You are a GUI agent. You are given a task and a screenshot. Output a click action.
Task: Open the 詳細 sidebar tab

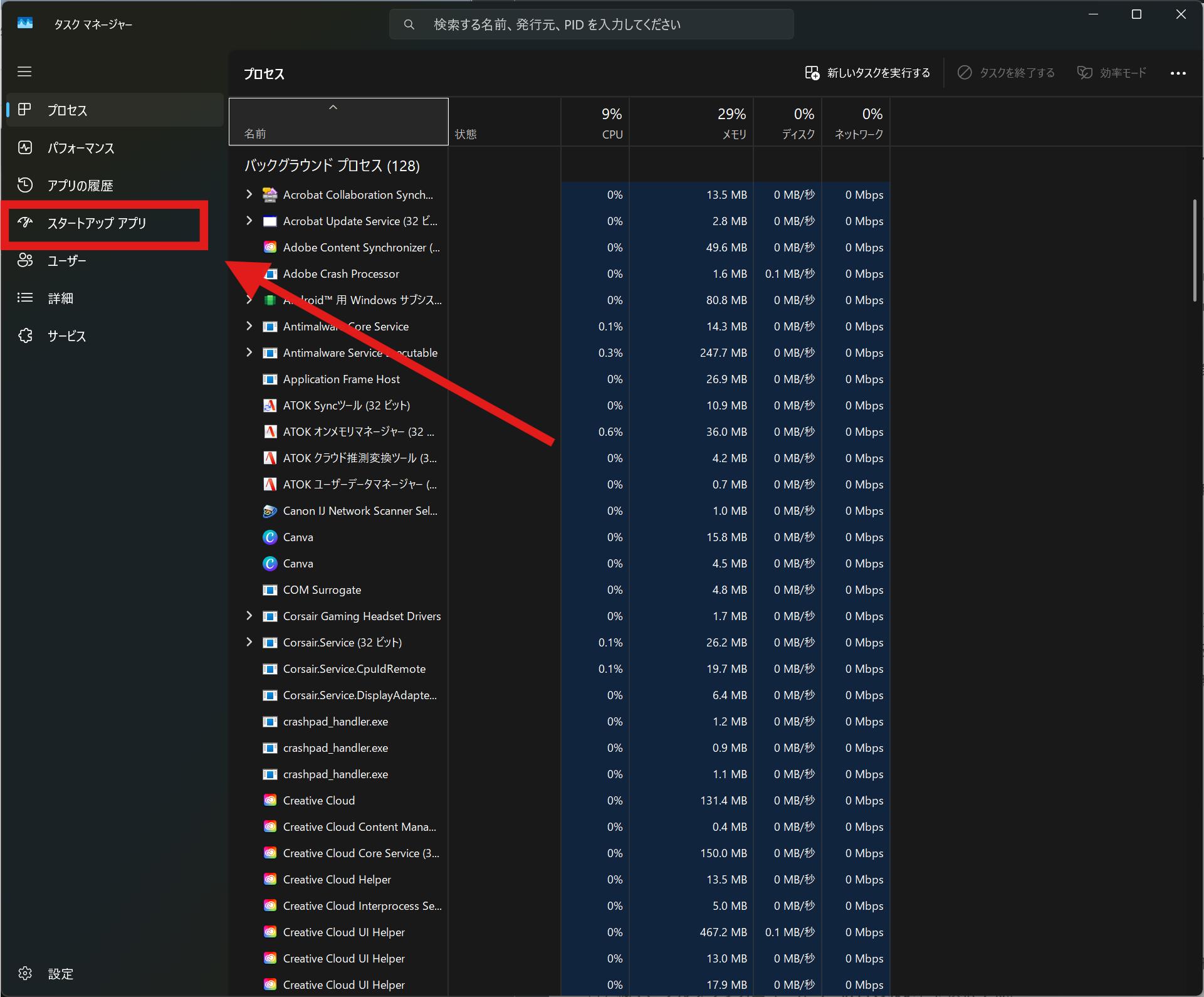(116, 298)
